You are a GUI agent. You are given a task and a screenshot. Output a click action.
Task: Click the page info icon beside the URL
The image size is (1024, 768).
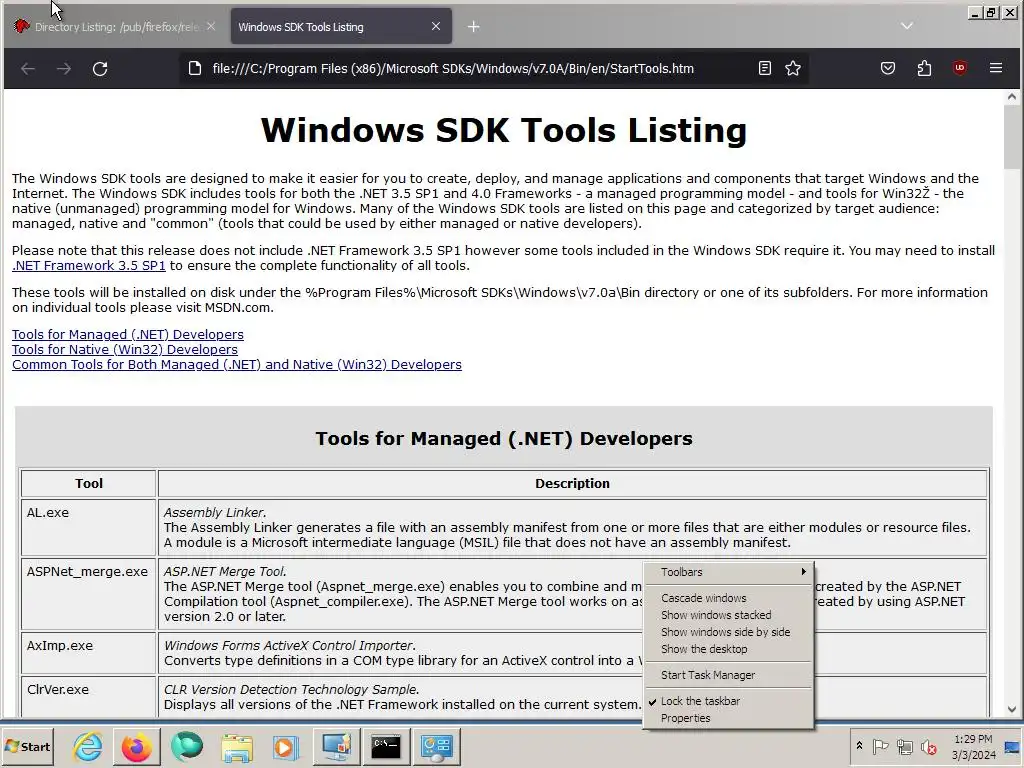(195, 69)
